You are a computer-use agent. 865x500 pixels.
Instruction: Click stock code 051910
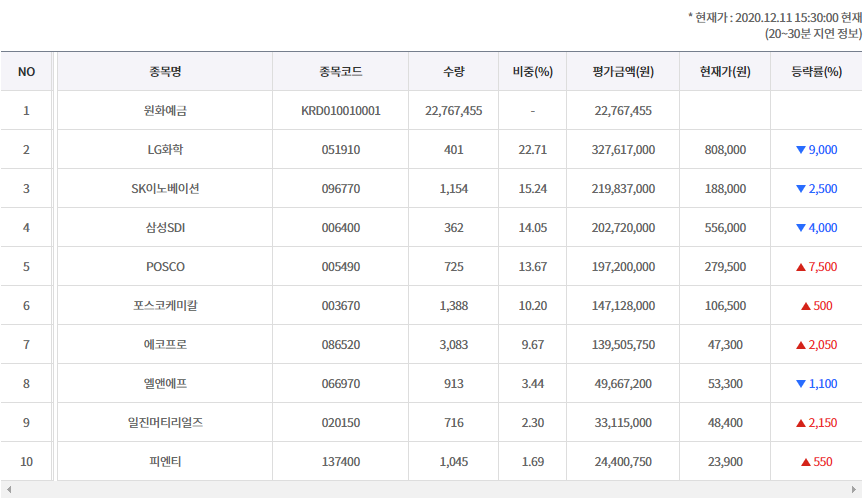tap(340, 150)
